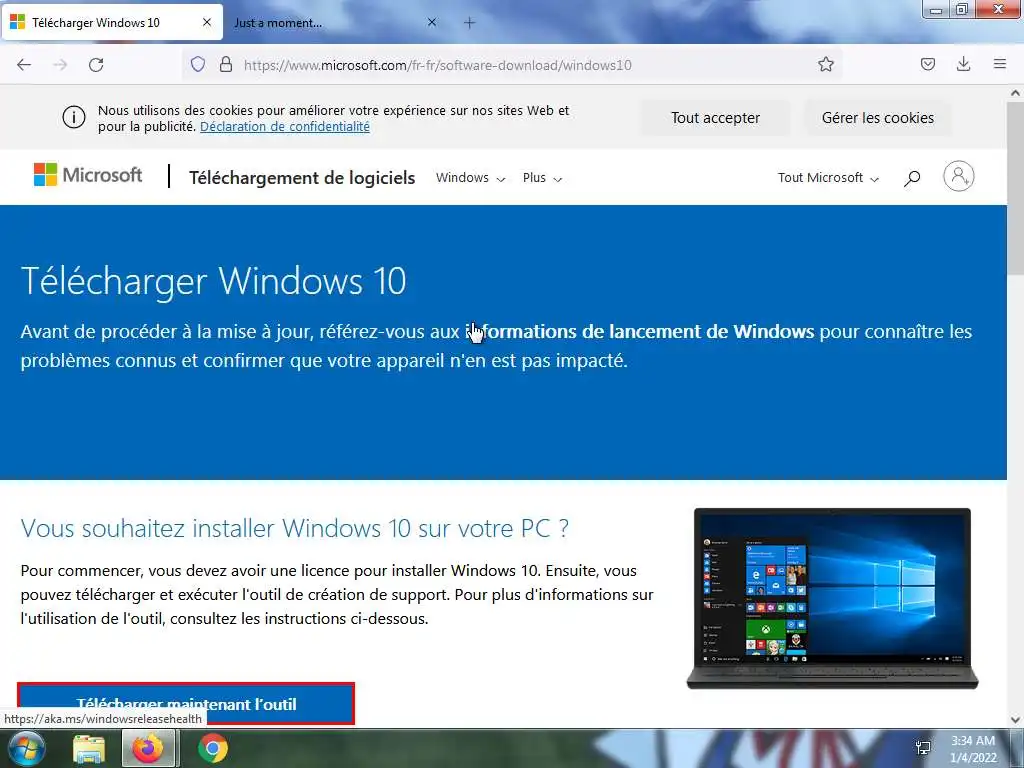Expand the Windows navigation dropdown
Screen dimensions: 1024x768
[470, 178]
